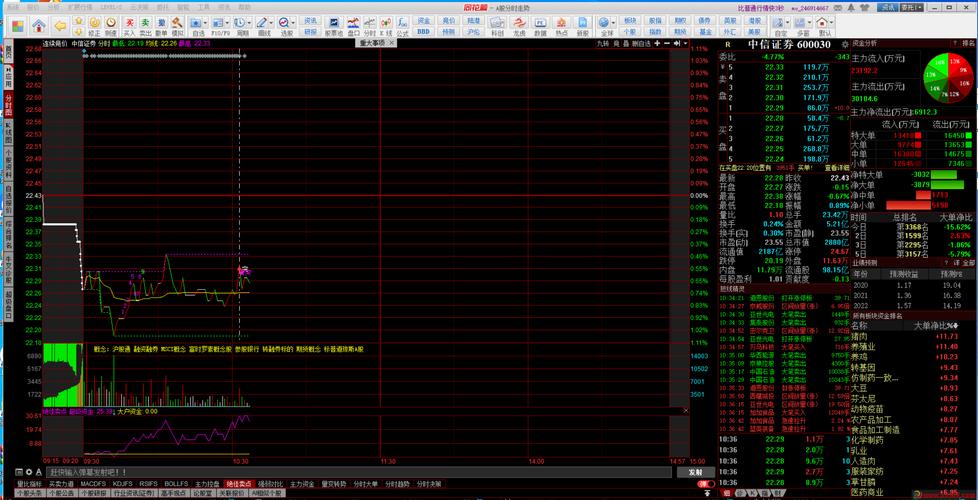Click the 修正 toolbar icon
The height and width of the screenshot is (500, 978).
click(94, 26)
